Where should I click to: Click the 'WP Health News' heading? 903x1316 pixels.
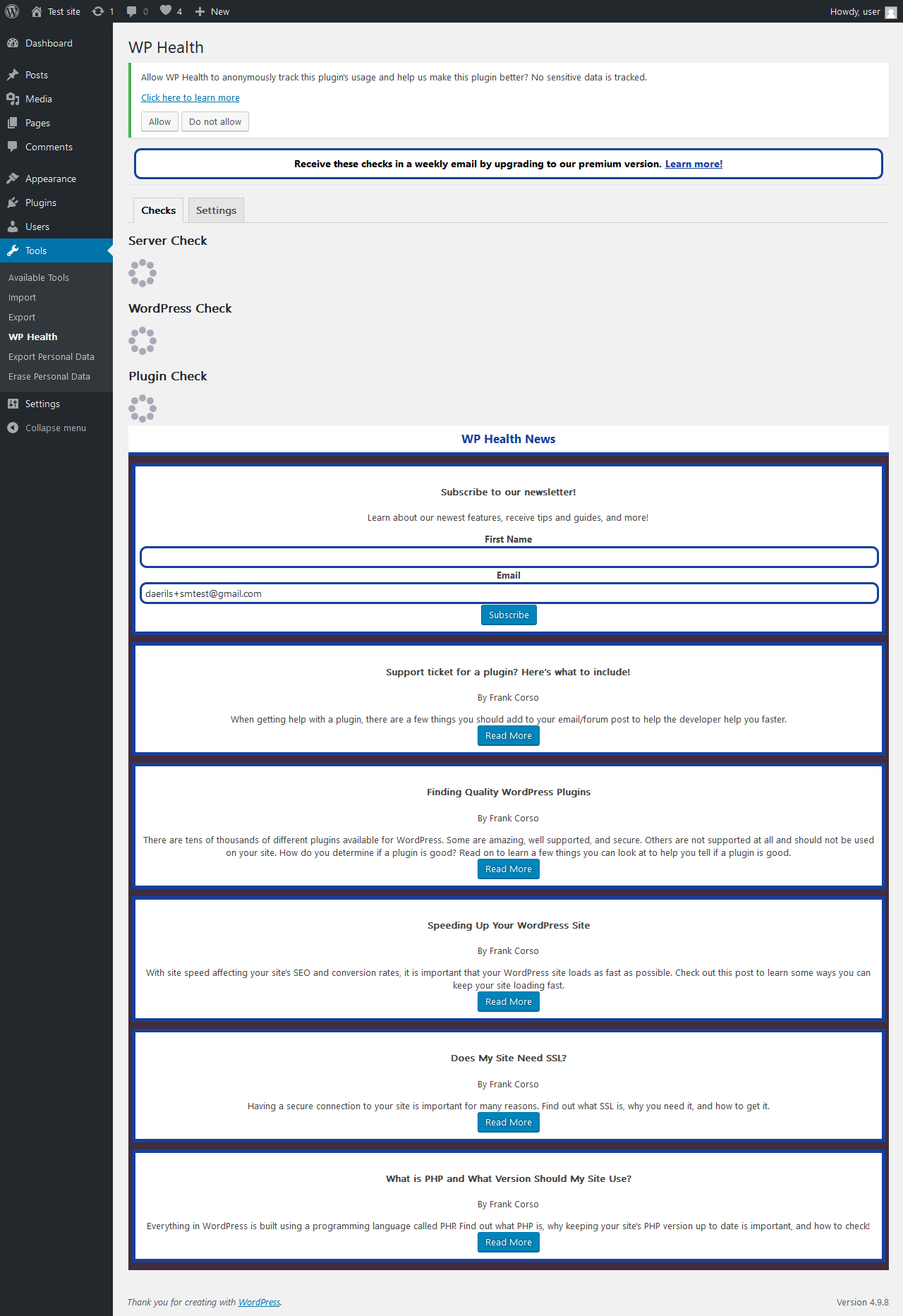(509, 439)
